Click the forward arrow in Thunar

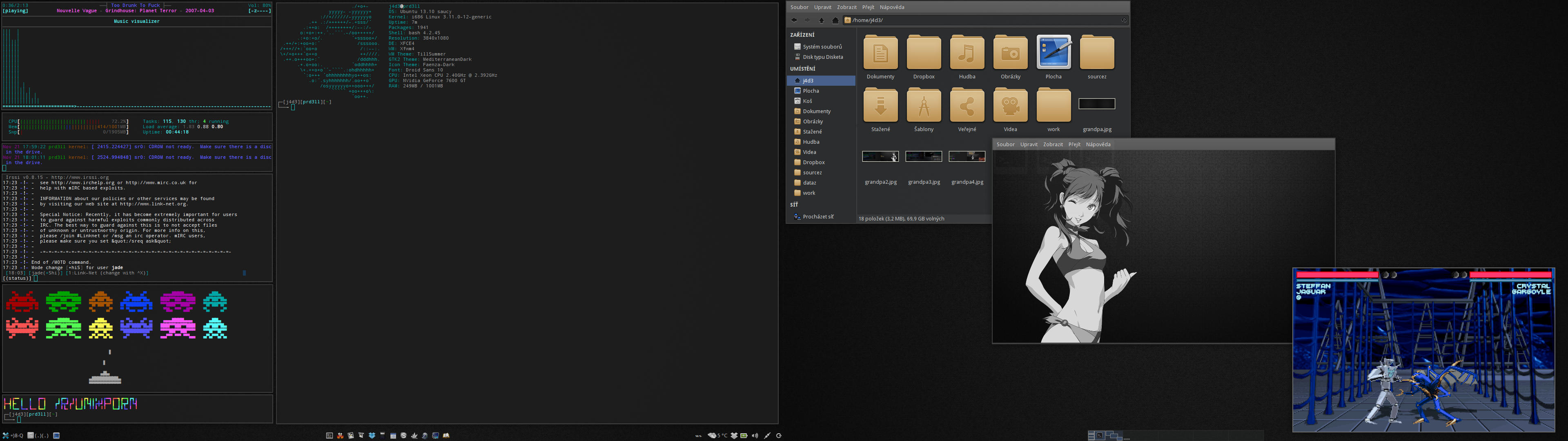tap(807, 20)
